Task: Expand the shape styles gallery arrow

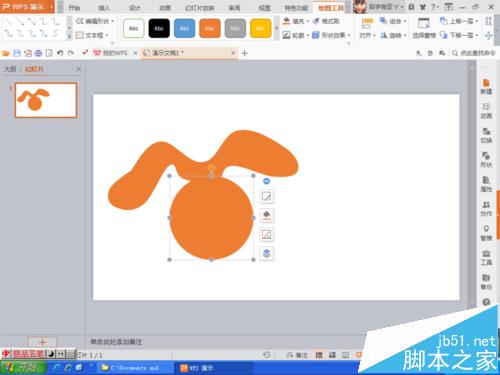Action: [x=276, y=29]
